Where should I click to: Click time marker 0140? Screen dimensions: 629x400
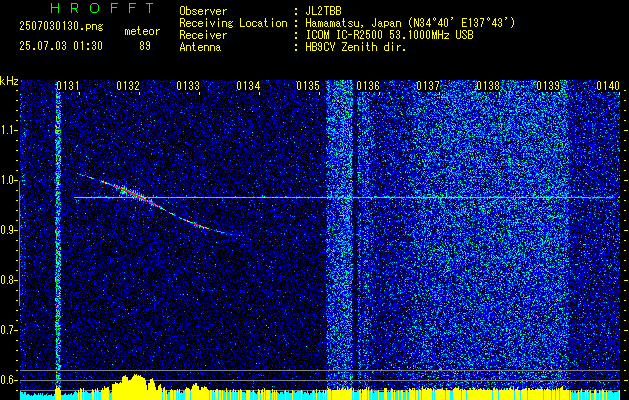tap(608, 86)
